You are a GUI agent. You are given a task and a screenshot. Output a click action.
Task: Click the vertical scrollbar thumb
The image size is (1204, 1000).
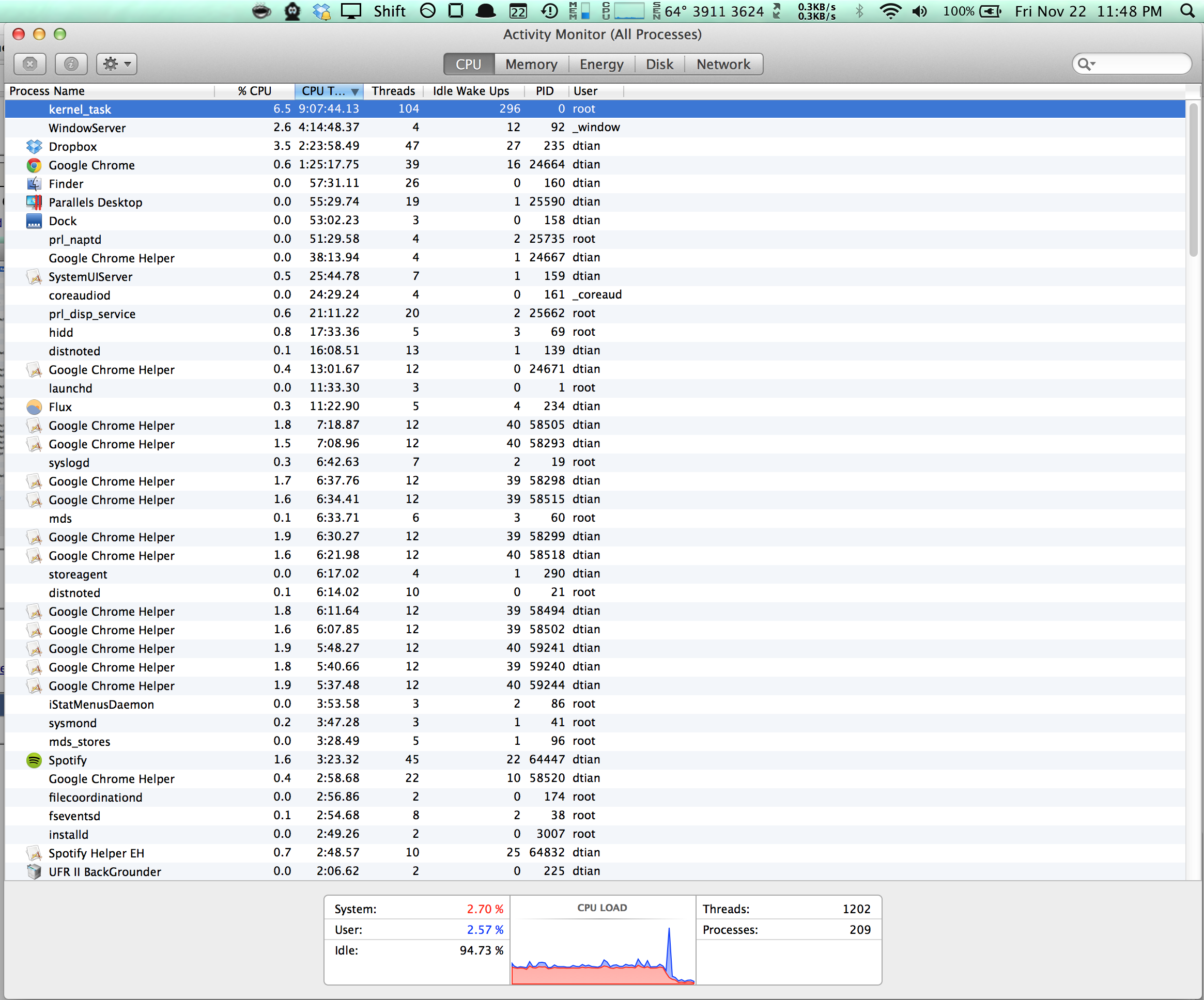coord(1194,179)
